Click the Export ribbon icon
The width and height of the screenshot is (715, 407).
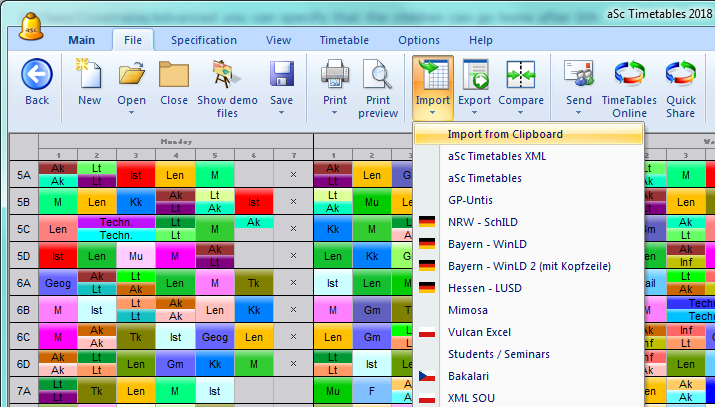[x=475, y=74]
